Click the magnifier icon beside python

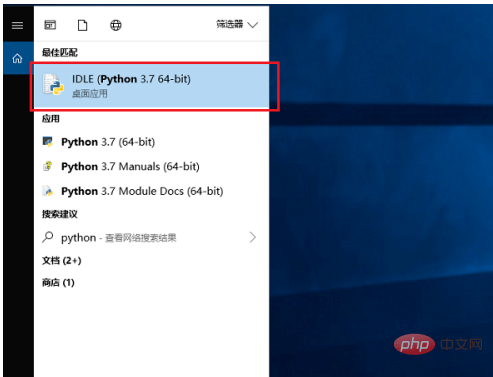pos(48,237)
